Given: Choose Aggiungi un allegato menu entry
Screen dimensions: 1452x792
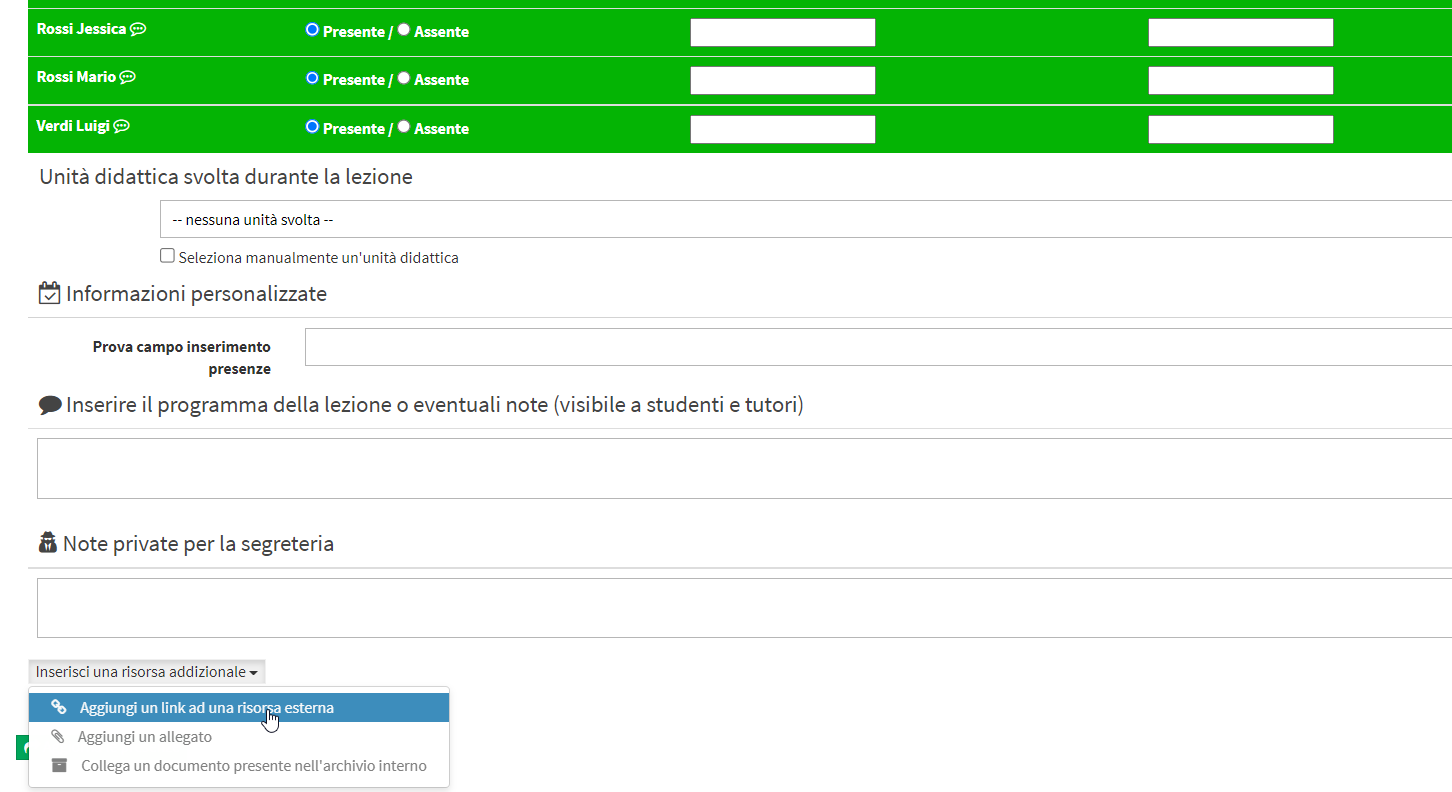Looking at the screenshot, I should 239,737.
